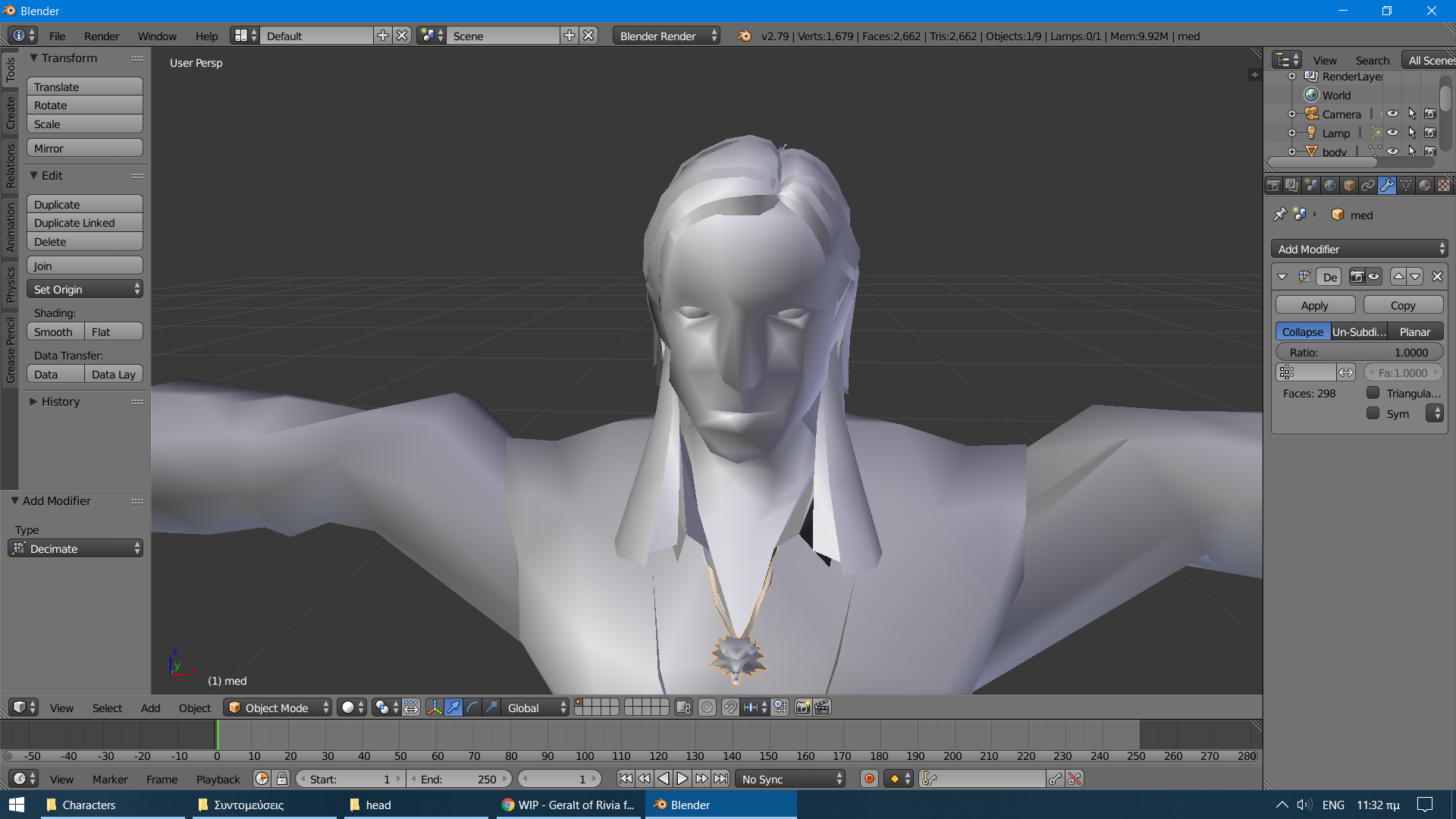Open the Constraints properties tab

(x=1368, y=186)
